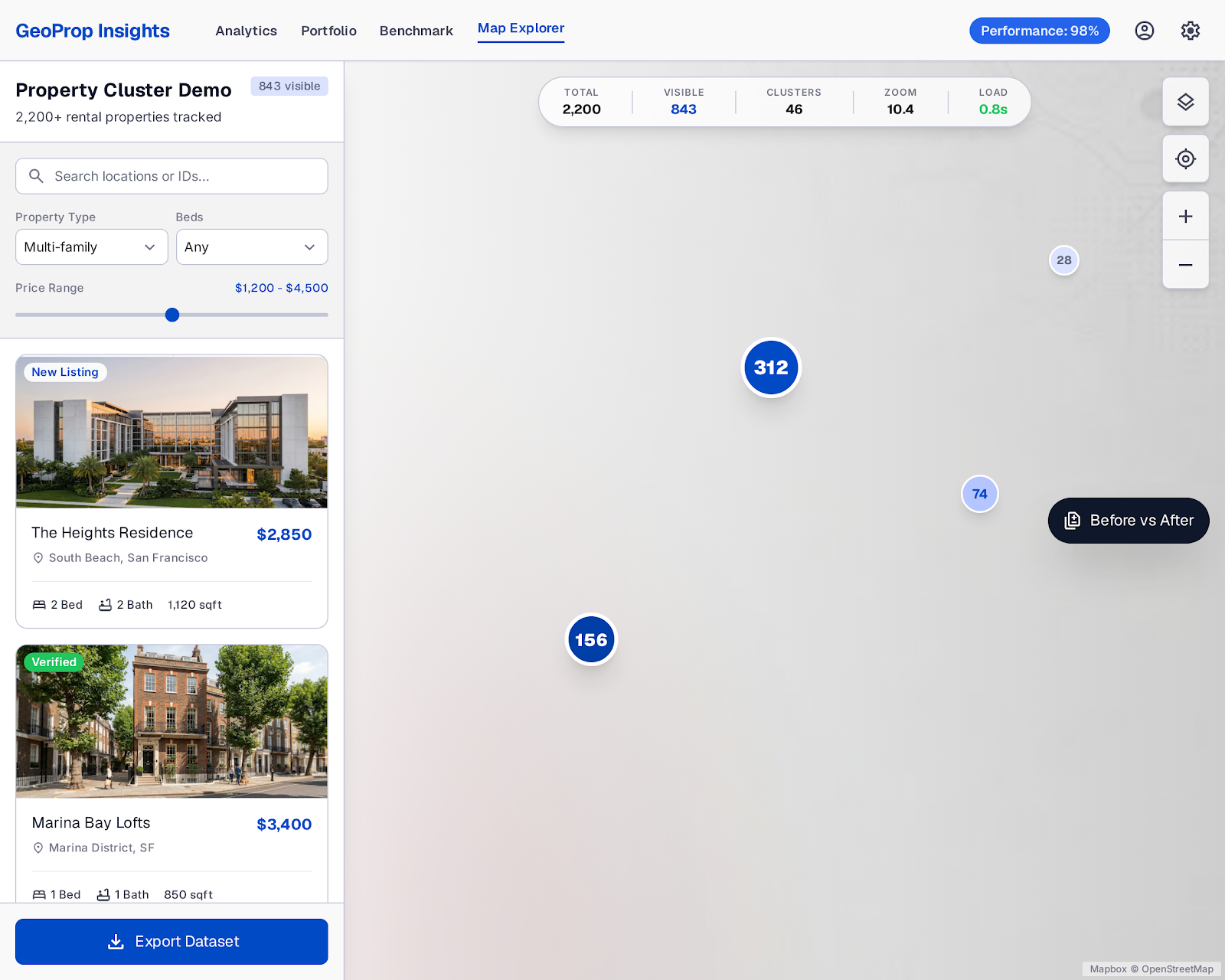Click the Marina District, SF address

102,848
